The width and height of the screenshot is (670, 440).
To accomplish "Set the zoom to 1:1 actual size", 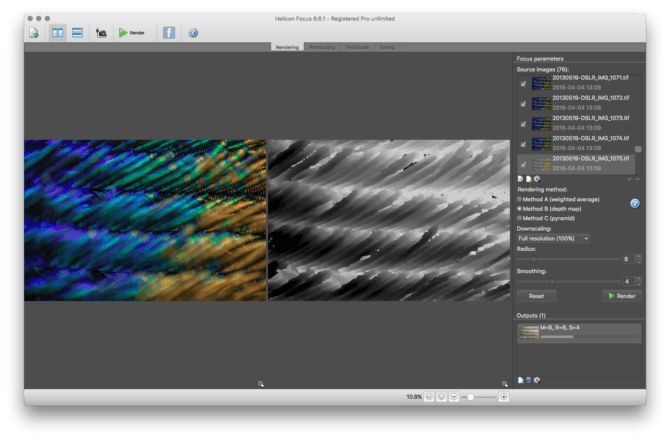I will coord(429,397).
